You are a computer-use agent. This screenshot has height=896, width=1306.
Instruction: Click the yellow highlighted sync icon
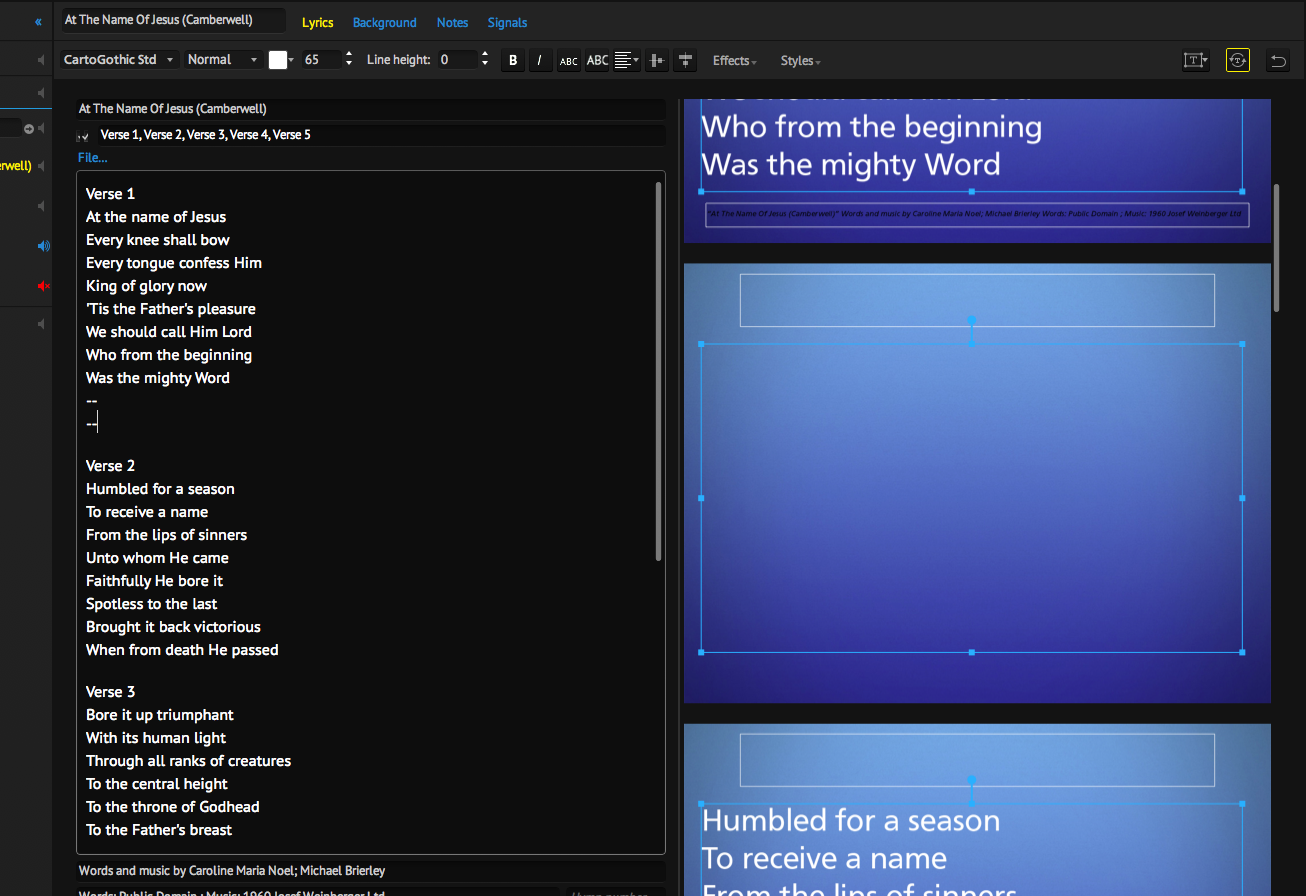click(x=1237, y=60)
